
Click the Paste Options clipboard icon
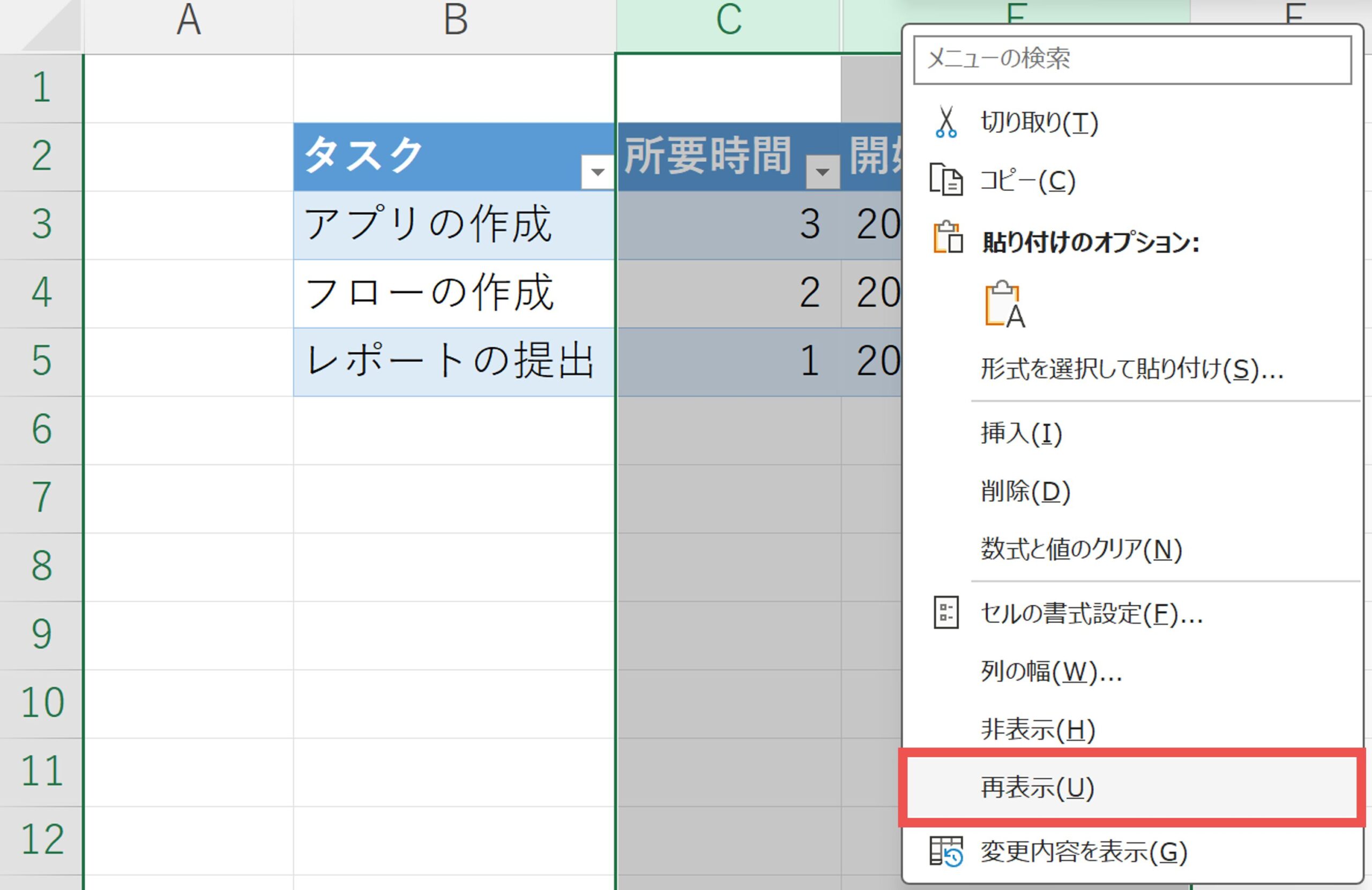[948, 238]
